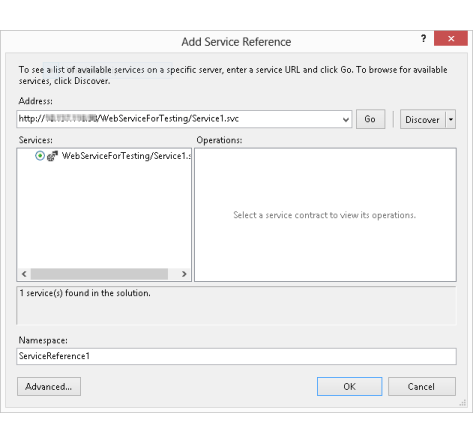
Task: Click the help question mark icon
Action: pyautogui.click(x=423, y=38)
